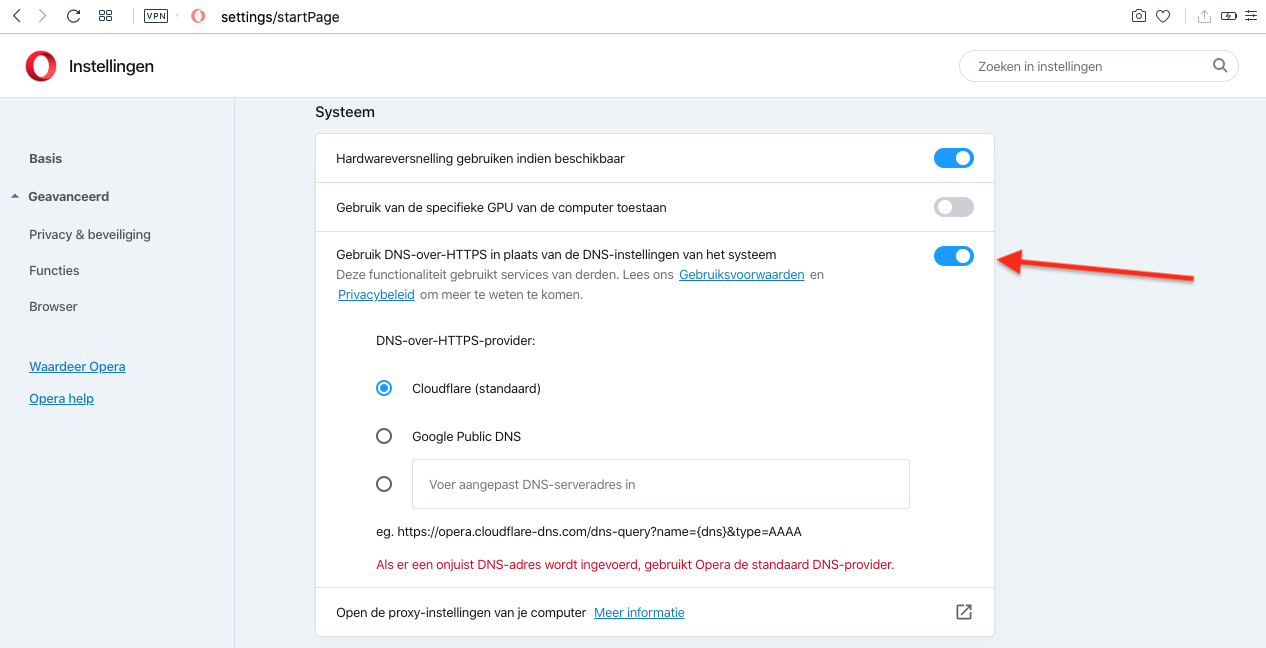Enable specific GPU usage toggle
This screenshot has height=648, width=1266.
pos(953,207)
